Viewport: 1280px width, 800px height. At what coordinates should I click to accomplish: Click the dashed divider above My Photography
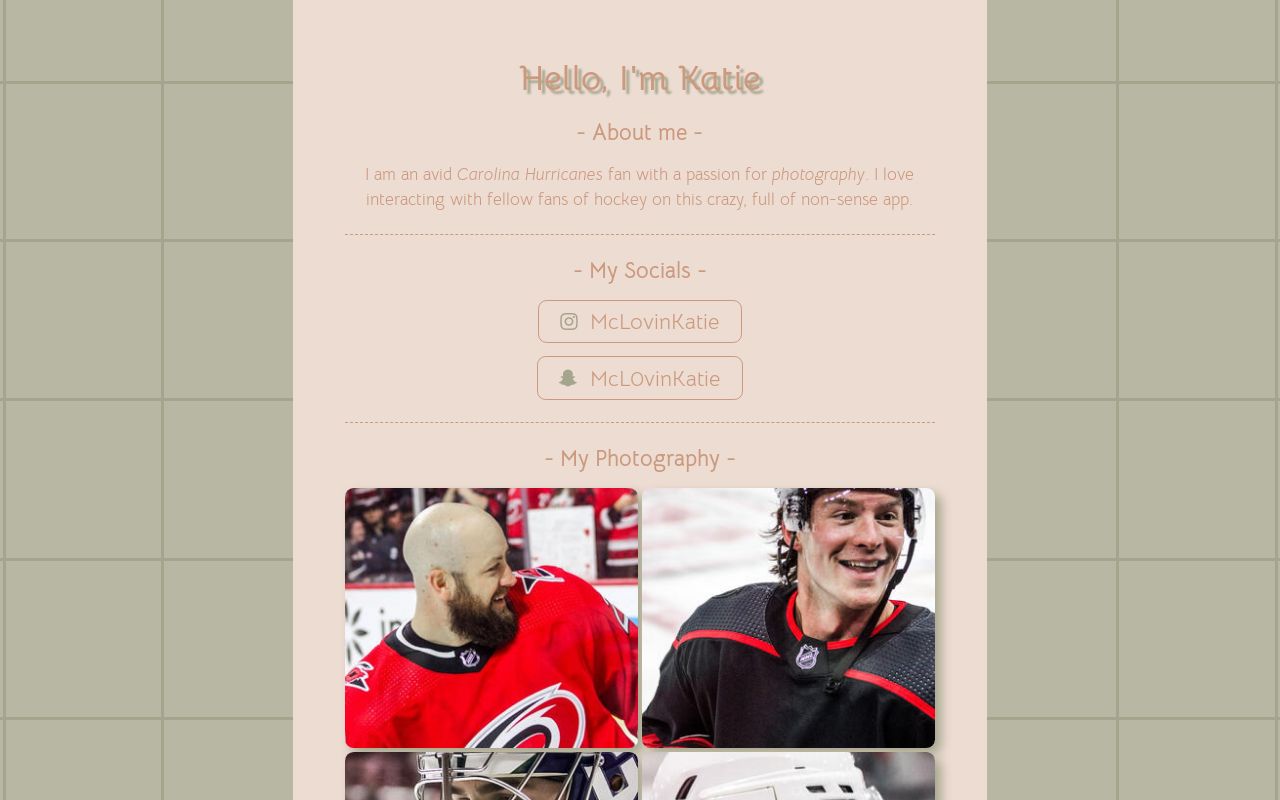tap(640, 422)
